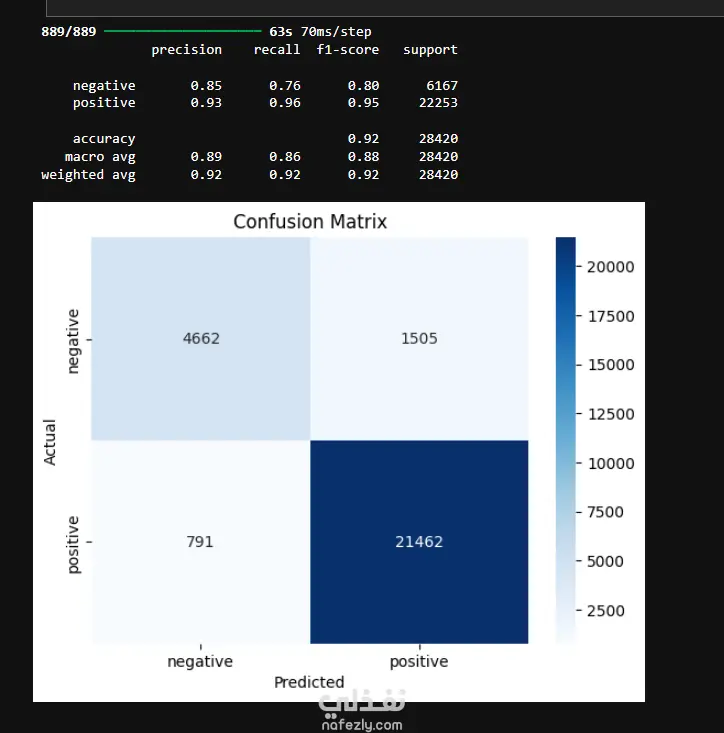Click weighted avg f1-score value
The width and height of the screenshot is (724, 733).
coord(363,174)
